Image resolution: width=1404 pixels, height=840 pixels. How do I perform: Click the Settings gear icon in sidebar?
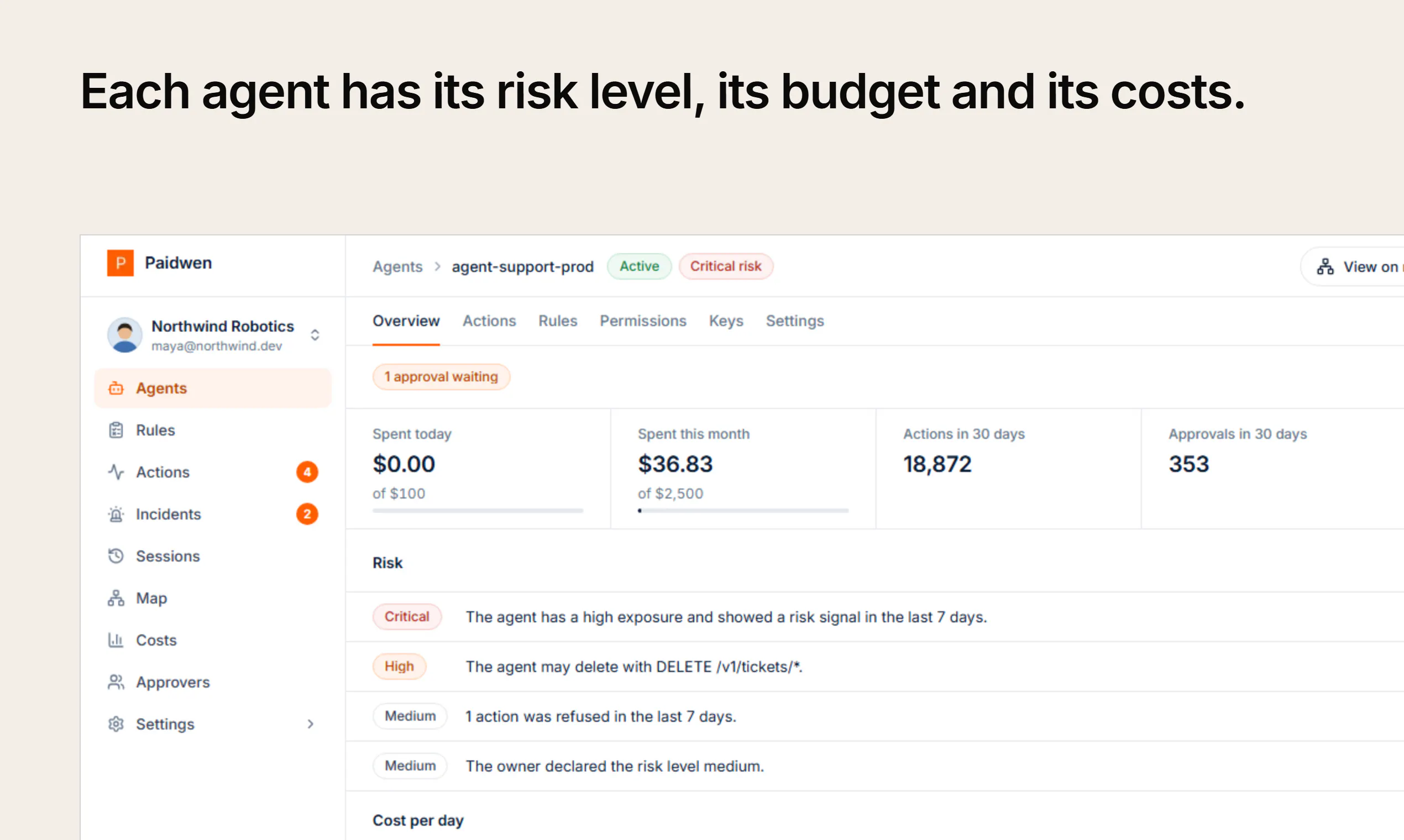tap(116, 724)
